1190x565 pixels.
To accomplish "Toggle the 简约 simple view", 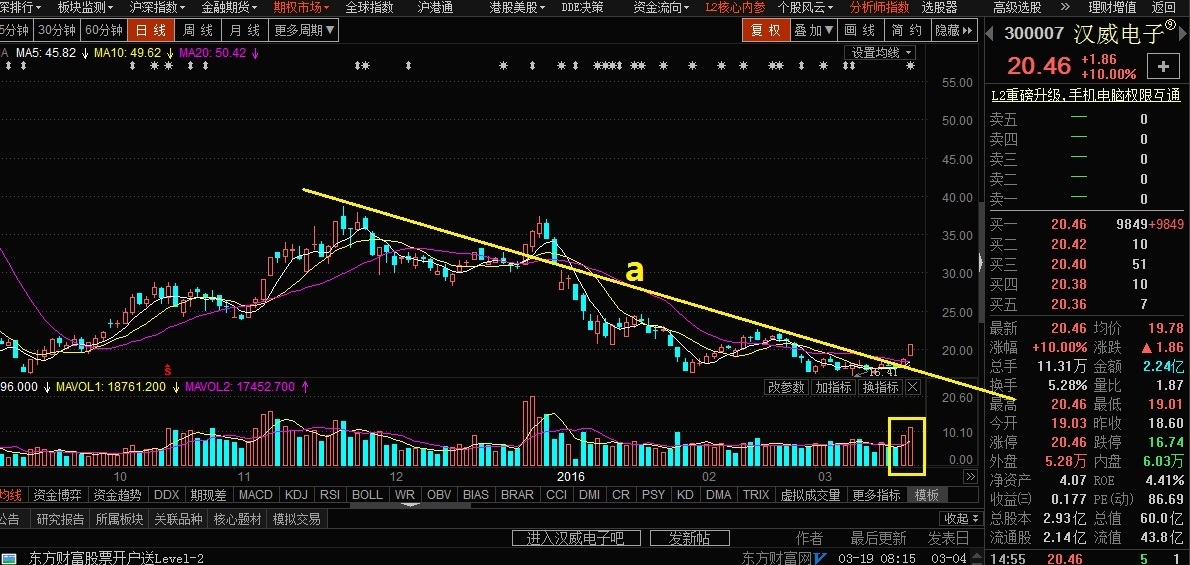I will click(x=907, y=30).
